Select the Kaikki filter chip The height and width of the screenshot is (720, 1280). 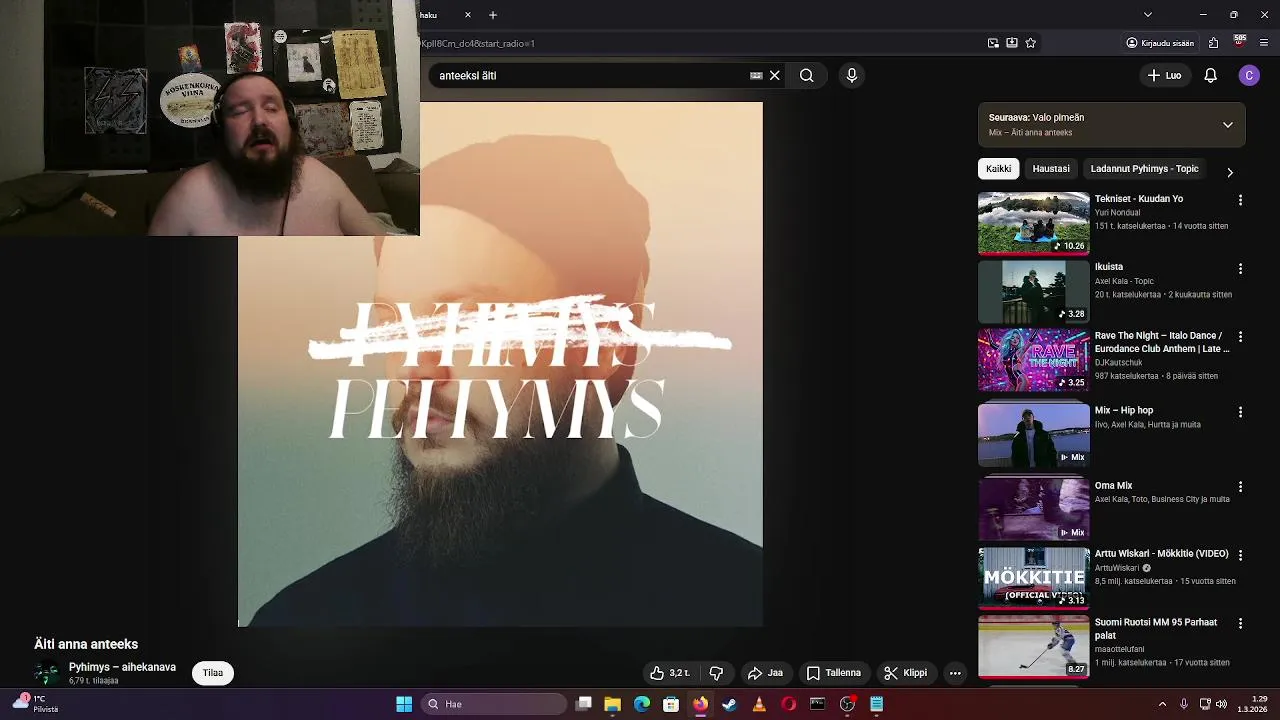(998, 169)
